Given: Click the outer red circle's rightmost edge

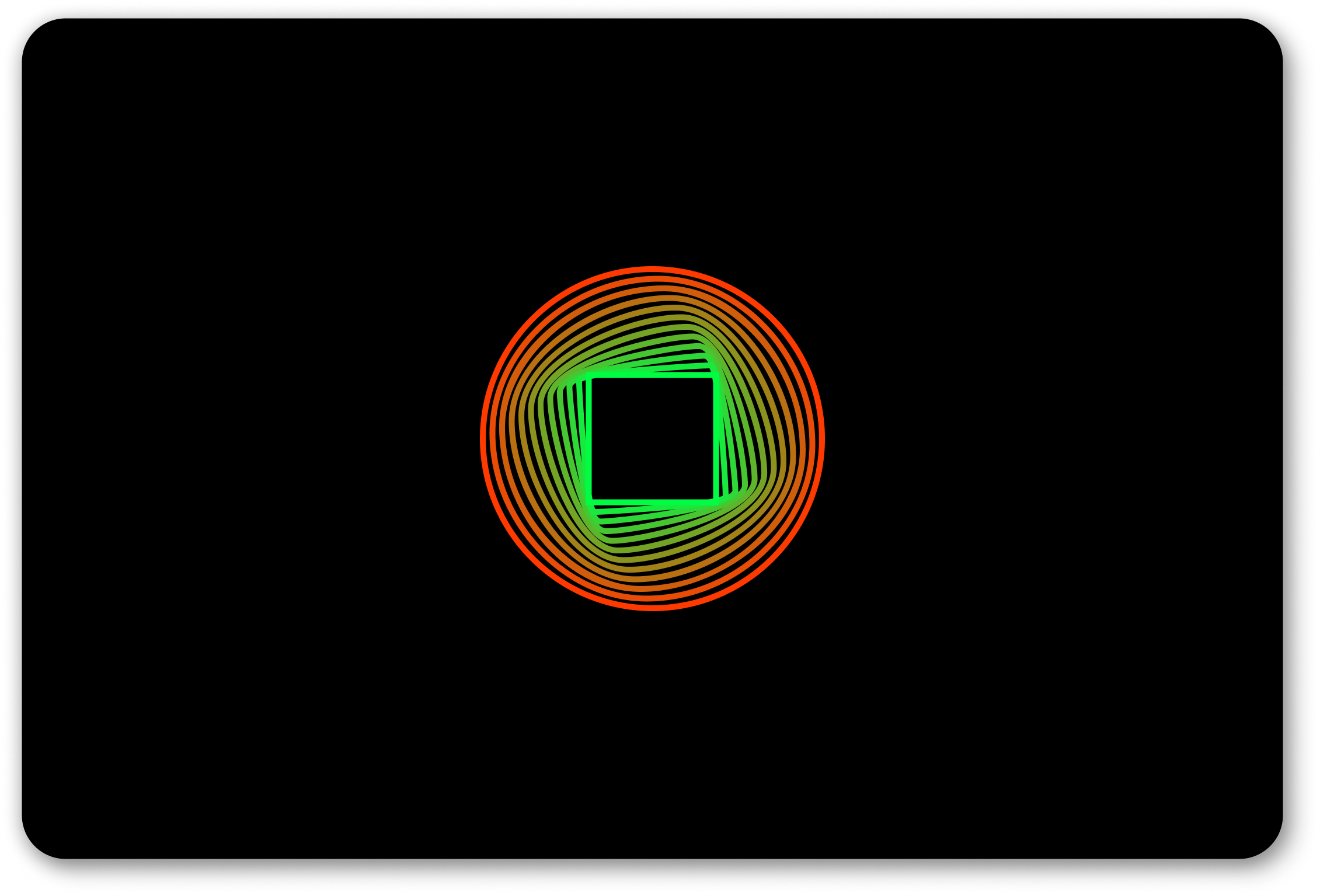Looking at the screenshot, I should click(823, 438).
